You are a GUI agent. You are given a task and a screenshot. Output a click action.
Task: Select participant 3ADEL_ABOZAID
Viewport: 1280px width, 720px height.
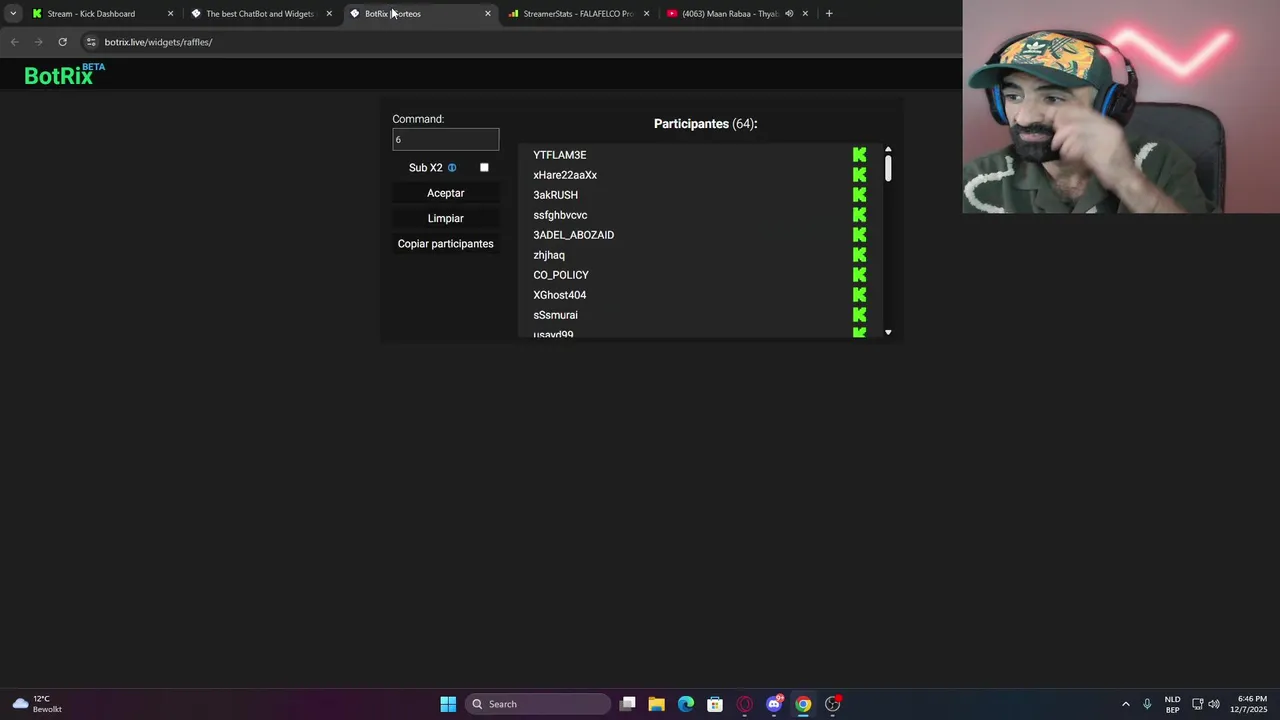(x=573, y=235)
